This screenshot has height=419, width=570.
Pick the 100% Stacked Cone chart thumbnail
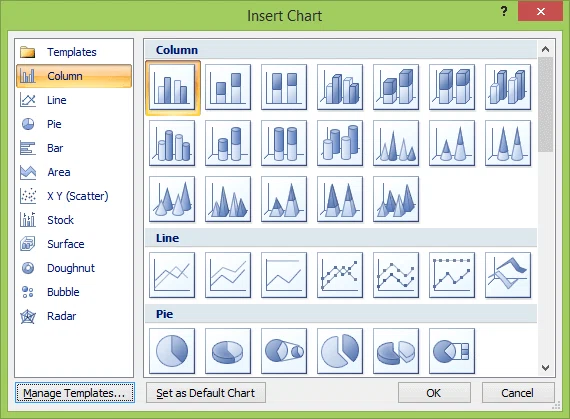508,144
